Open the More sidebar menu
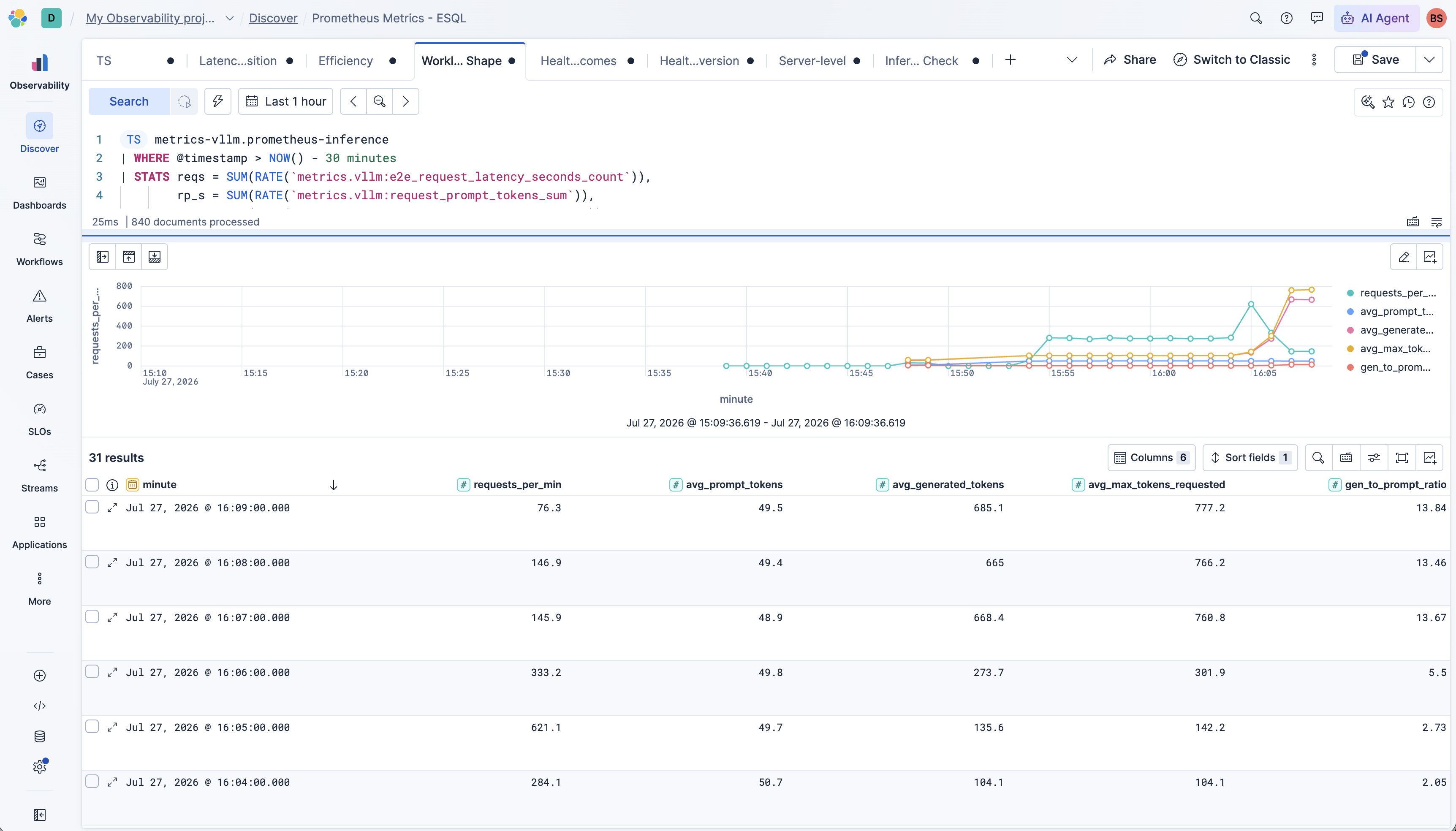 pos(39,588)
